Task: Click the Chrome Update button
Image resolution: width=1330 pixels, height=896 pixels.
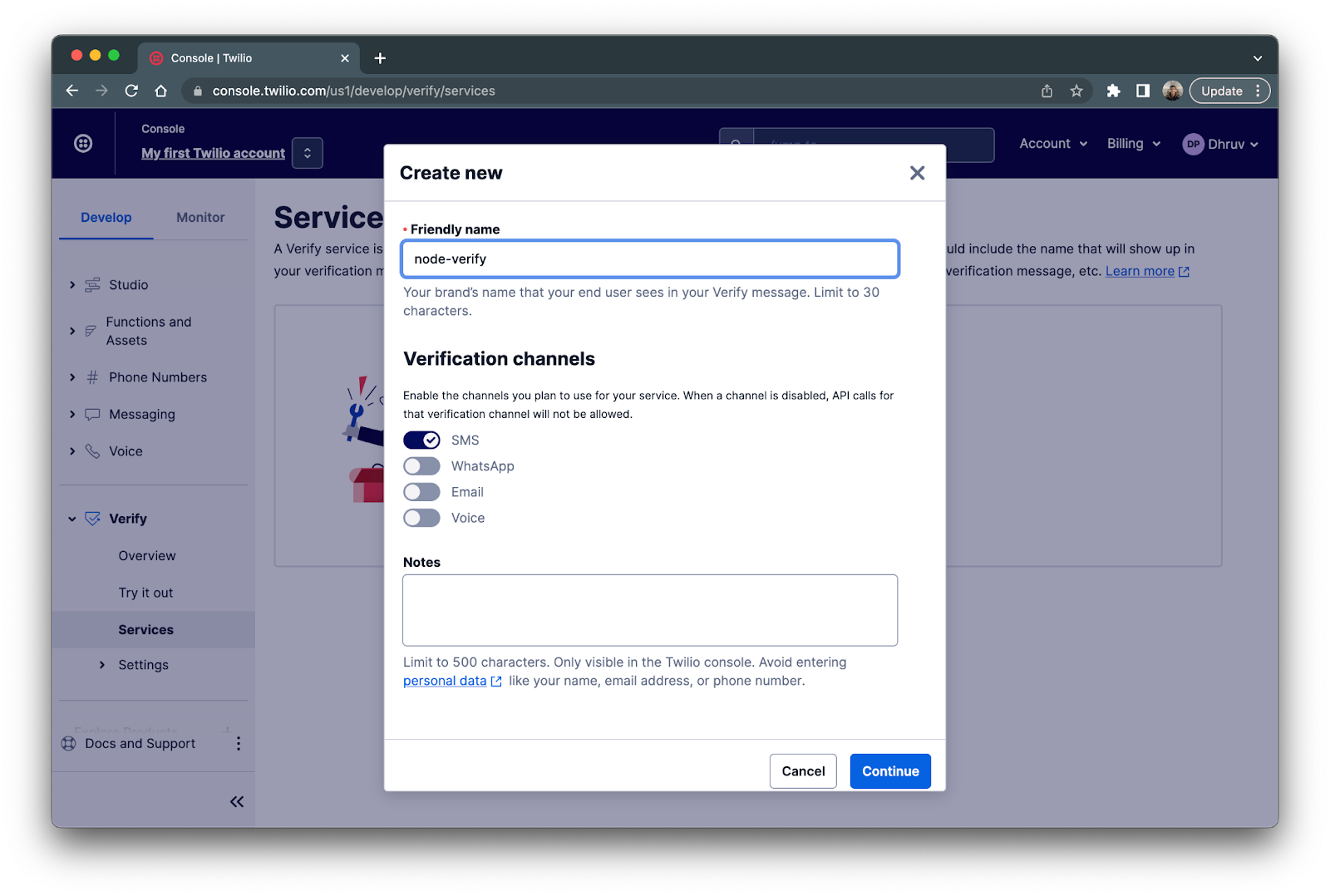Action: pyautogui.click(x=1229, y=91)
